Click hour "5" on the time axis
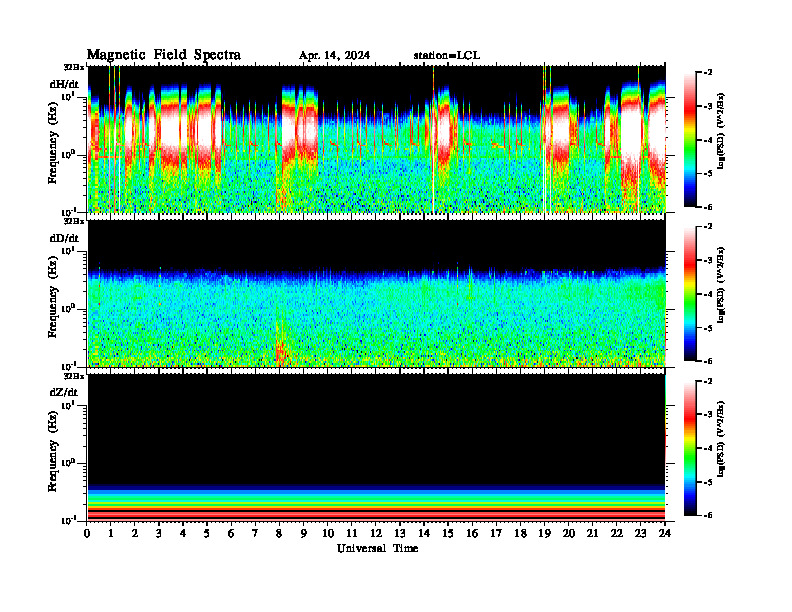 (x=207, y=533)
